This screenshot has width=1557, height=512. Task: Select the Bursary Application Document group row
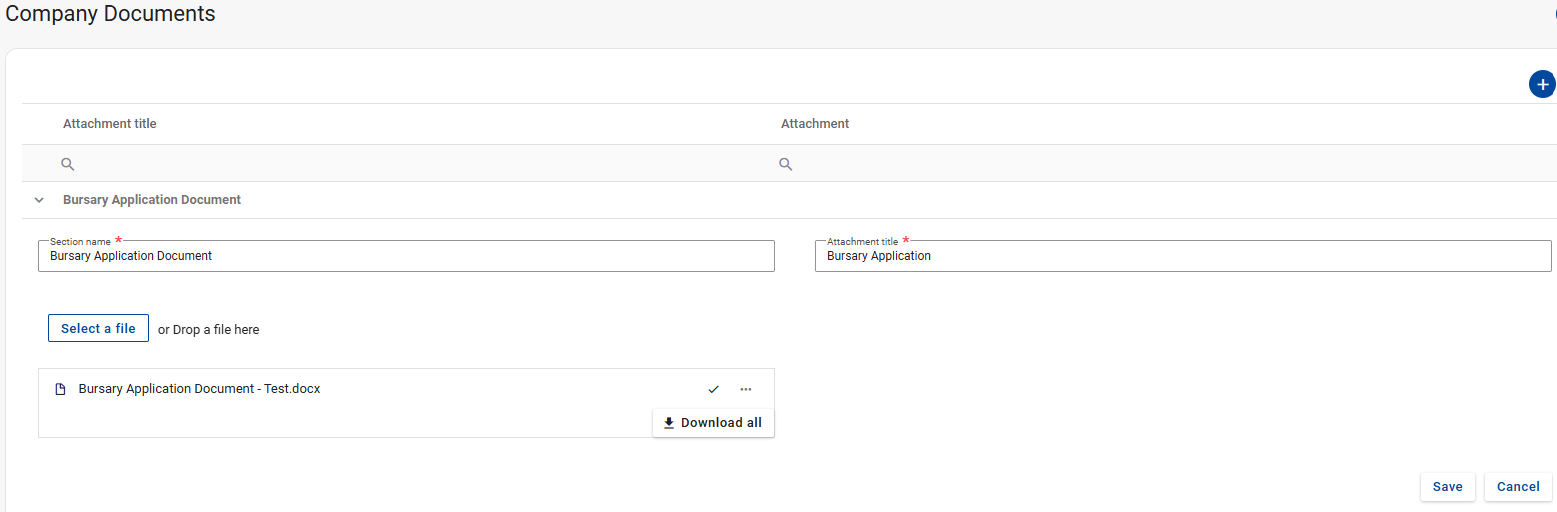789,200
